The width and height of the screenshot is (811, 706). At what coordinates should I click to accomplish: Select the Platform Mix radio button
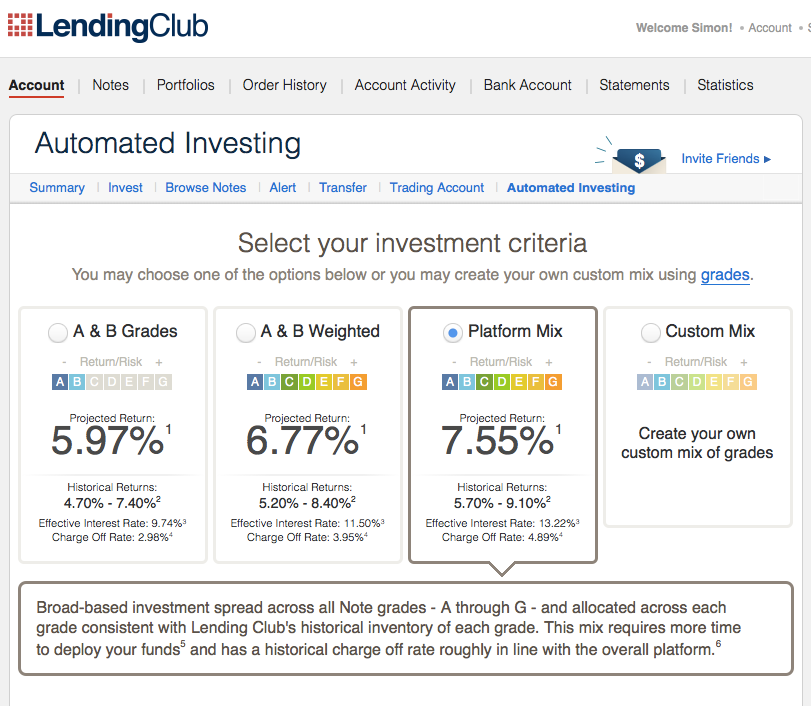click(453, 332)
